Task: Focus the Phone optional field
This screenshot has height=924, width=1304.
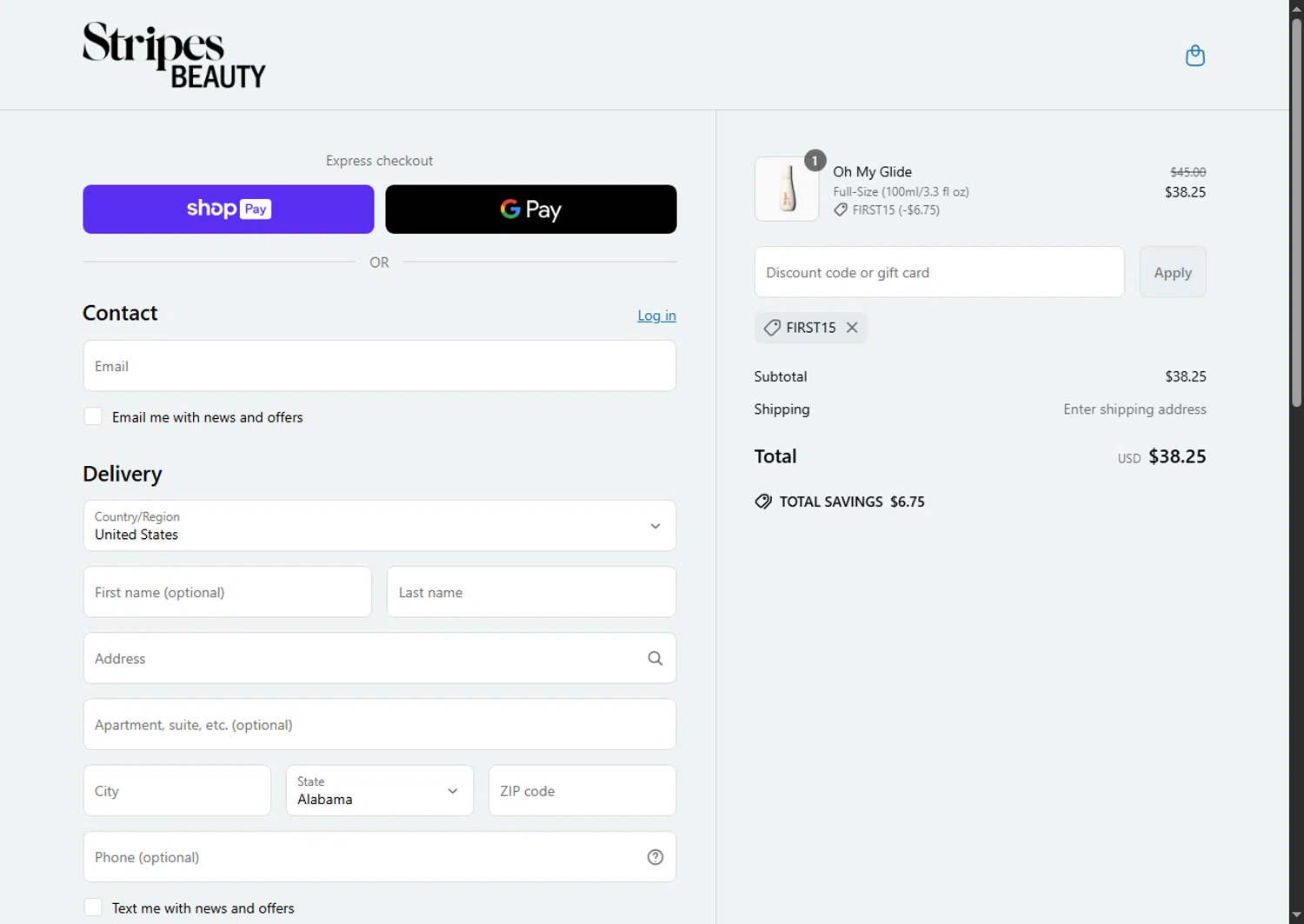Action: [380, 857]
